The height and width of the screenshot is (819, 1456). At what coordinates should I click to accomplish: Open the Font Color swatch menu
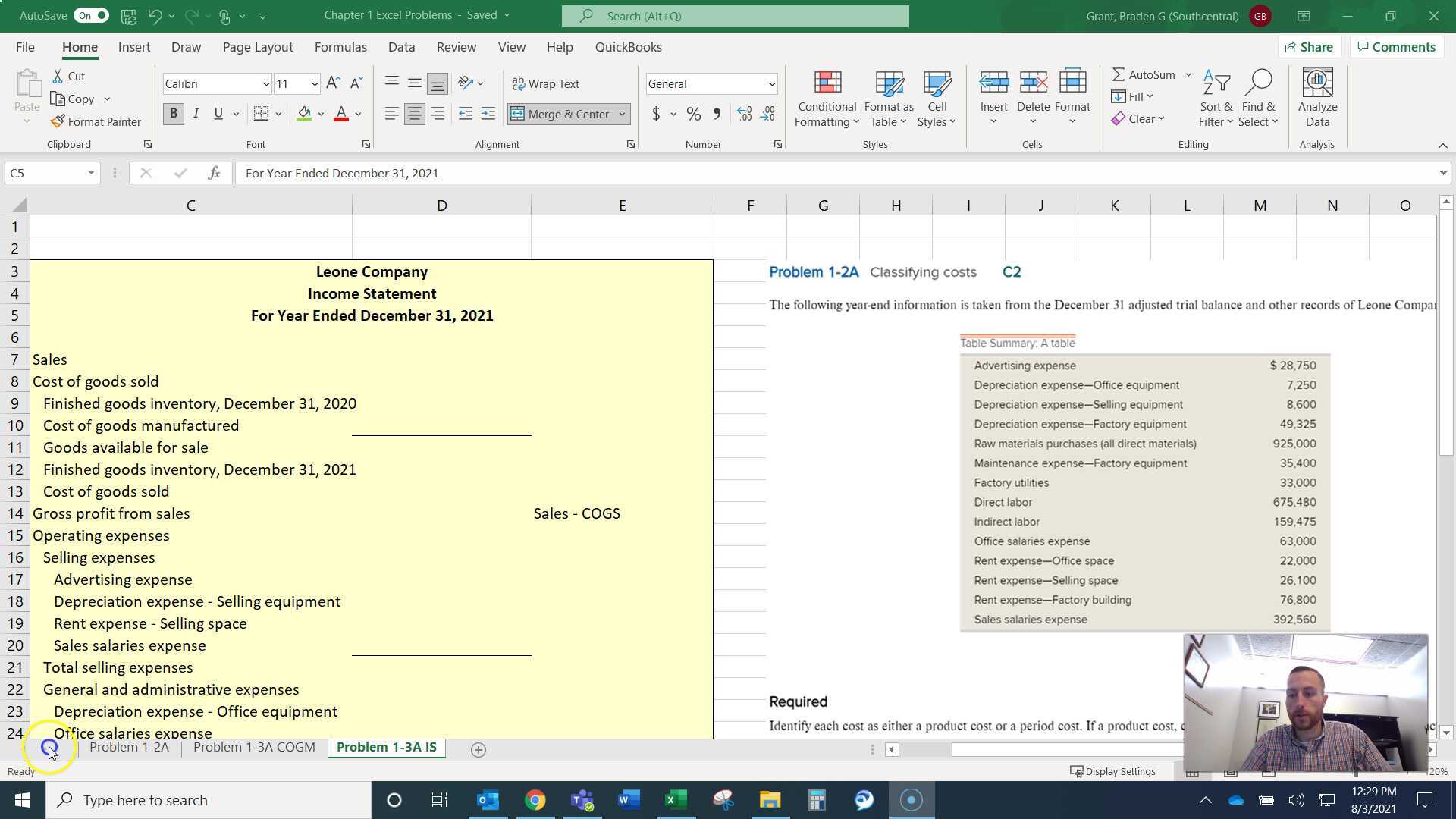pyautogui.click(x=340, y=113)
